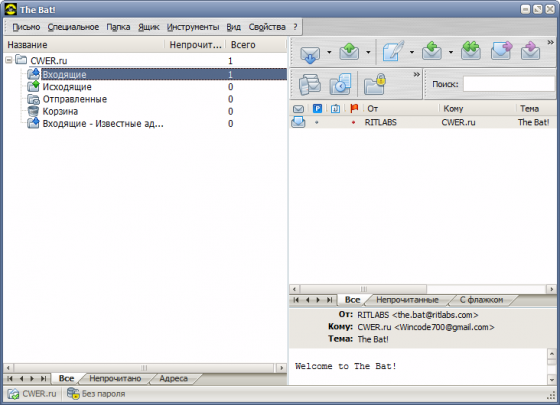Click the locked folder icon
Screen dimensions: 560x405
pos(375,84)
